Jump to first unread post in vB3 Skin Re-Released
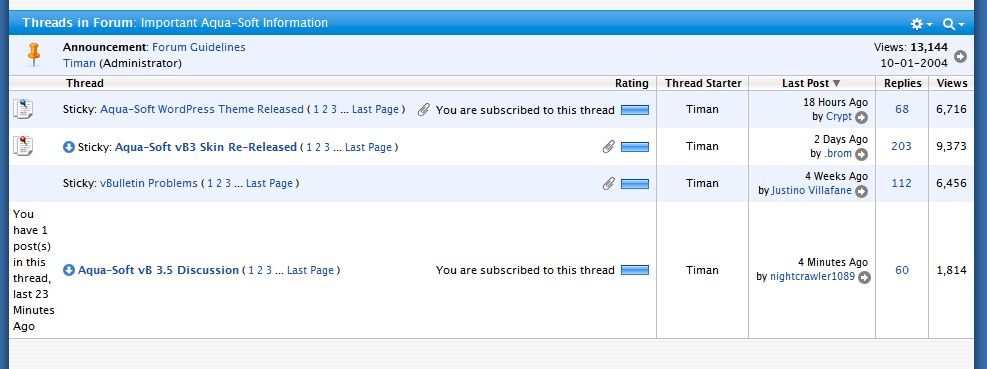The height and width of the screenshot is (369, 987). click(69, 147)
